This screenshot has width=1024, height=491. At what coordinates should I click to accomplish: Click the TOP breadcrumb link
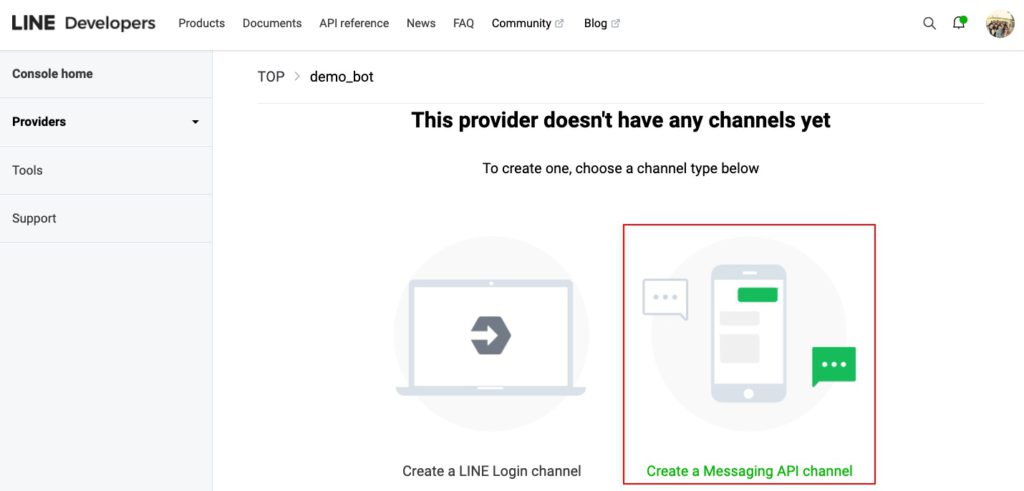point(271,77)
